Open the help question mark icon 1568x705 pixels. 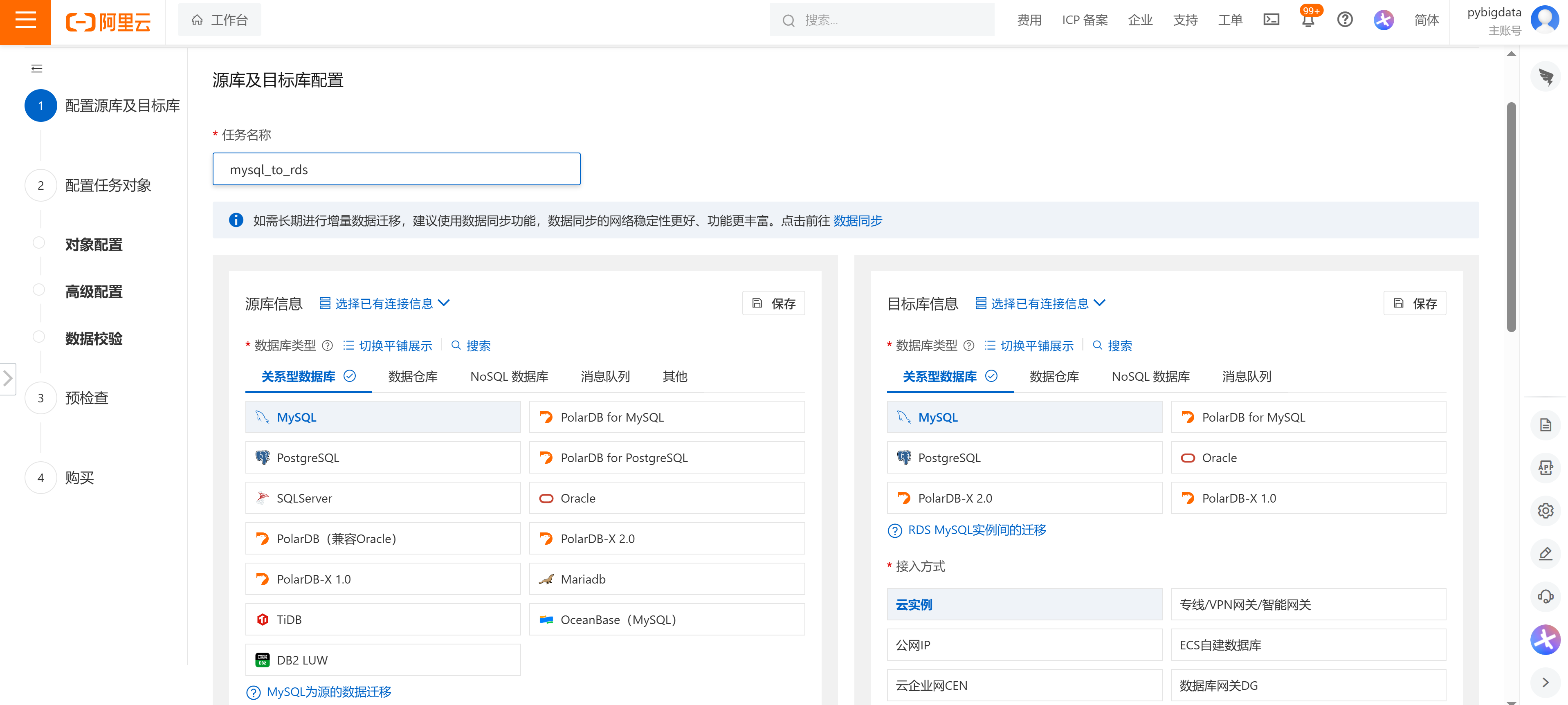(x=1345, y=20)
